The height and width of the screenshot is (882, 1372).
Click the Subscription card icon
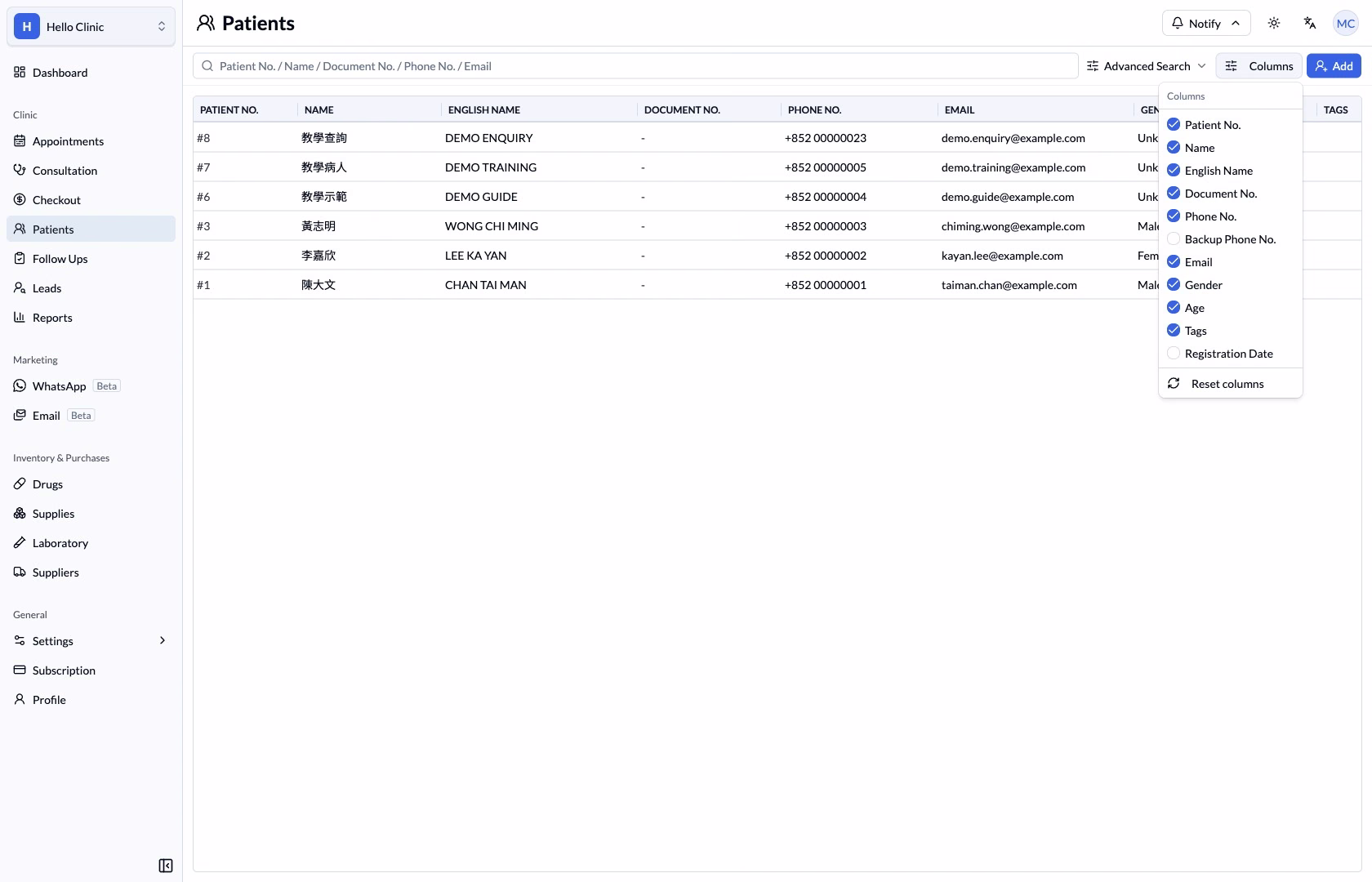[x=20, y=670]
